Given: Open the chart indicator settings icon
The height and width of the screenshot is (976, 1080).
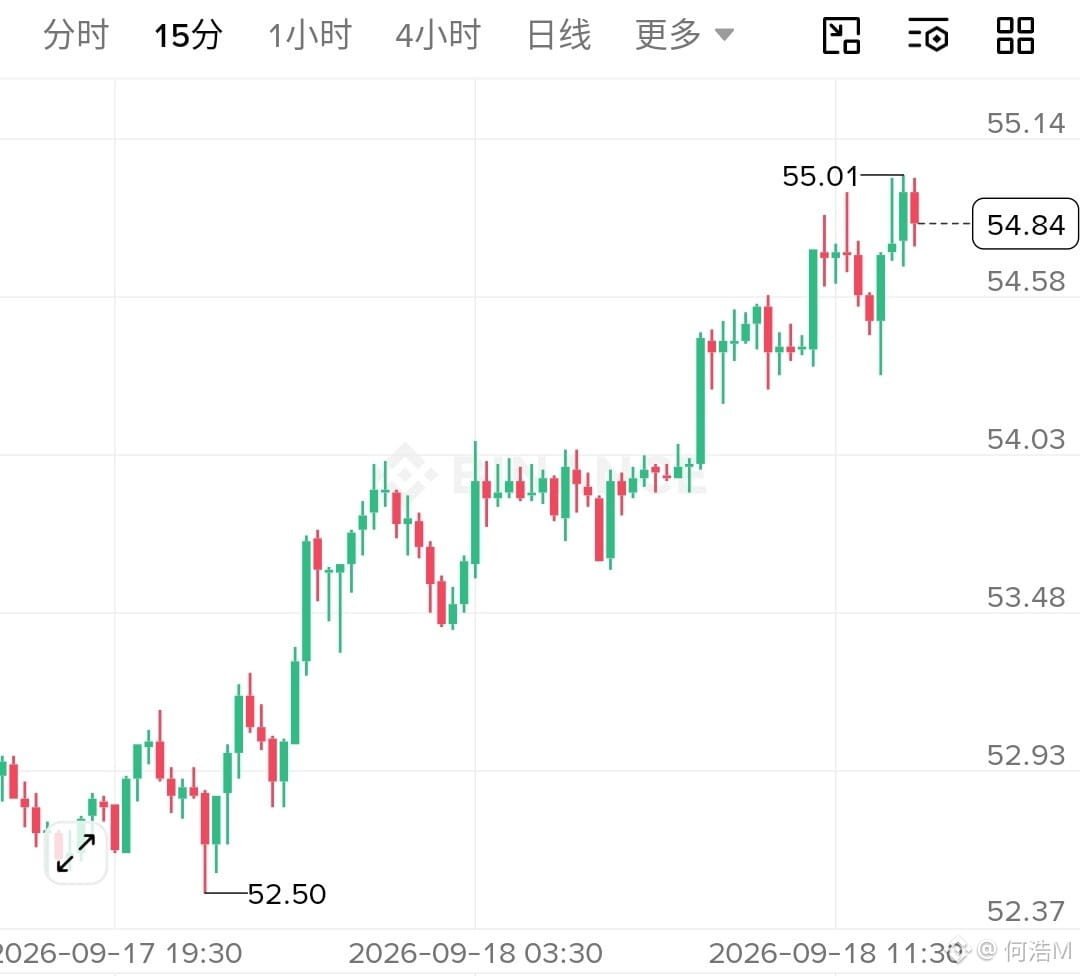Looking at the screenshot, I should 928,35.
